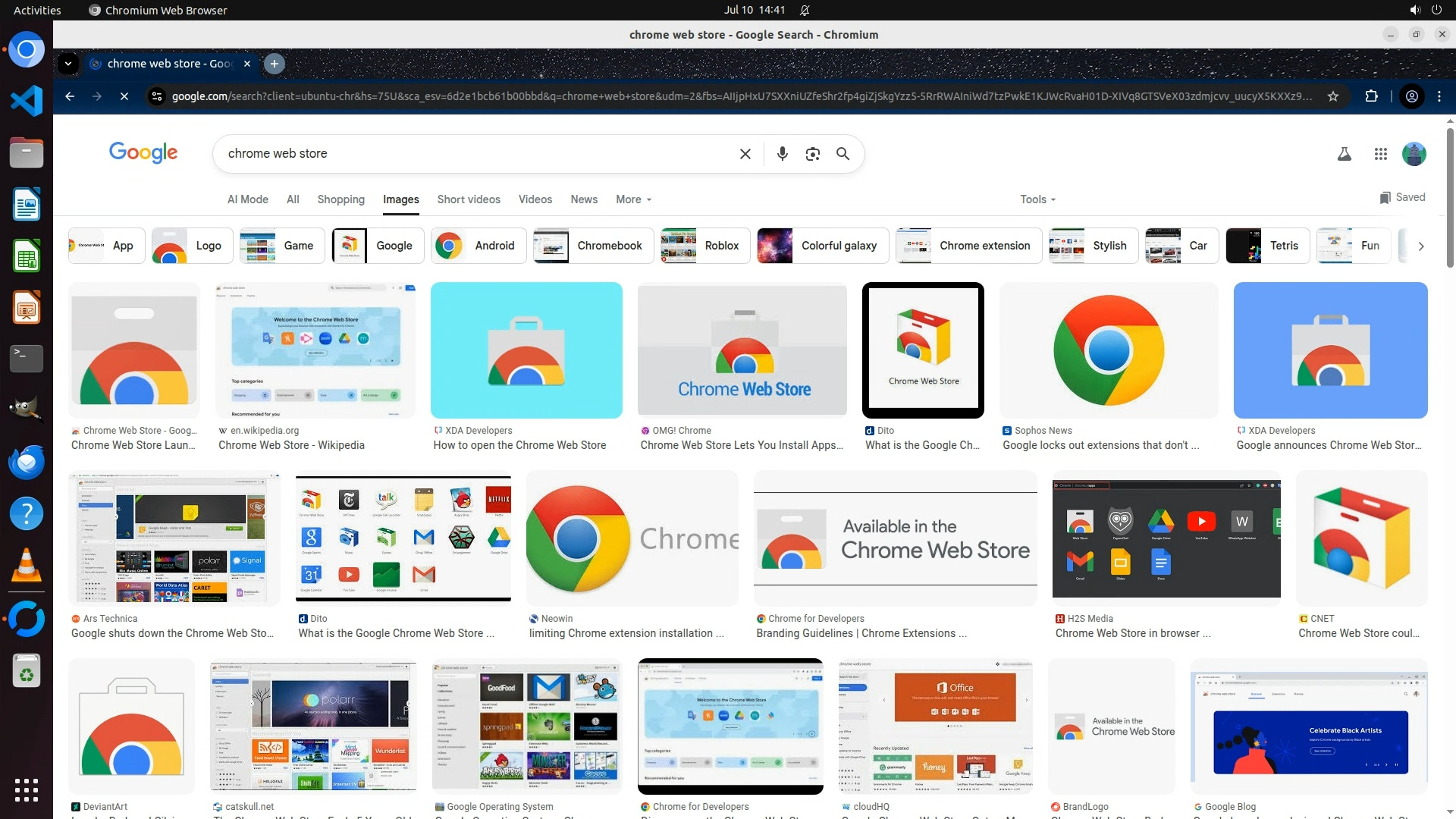1456x819 pixels.
Task: Open the Tools dropdown
Action: point(1037,199)
